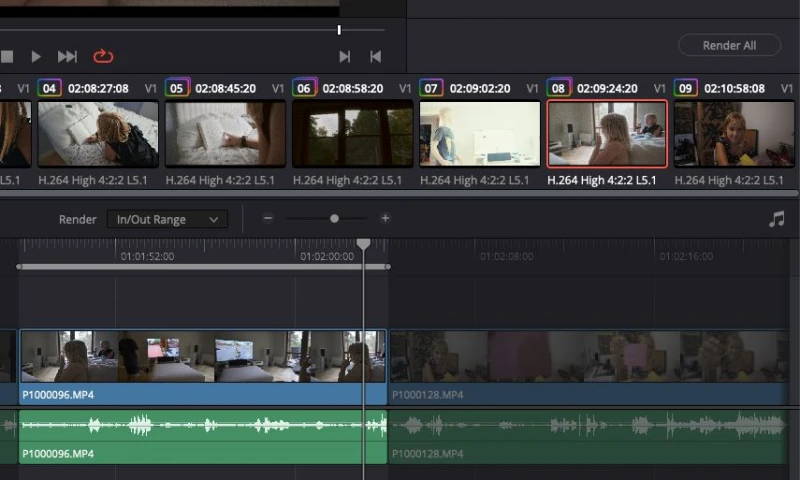Click timecode 02:10:58:08 above clip 09
Viewport: 800px width, 480px height.
coord(734,89)
